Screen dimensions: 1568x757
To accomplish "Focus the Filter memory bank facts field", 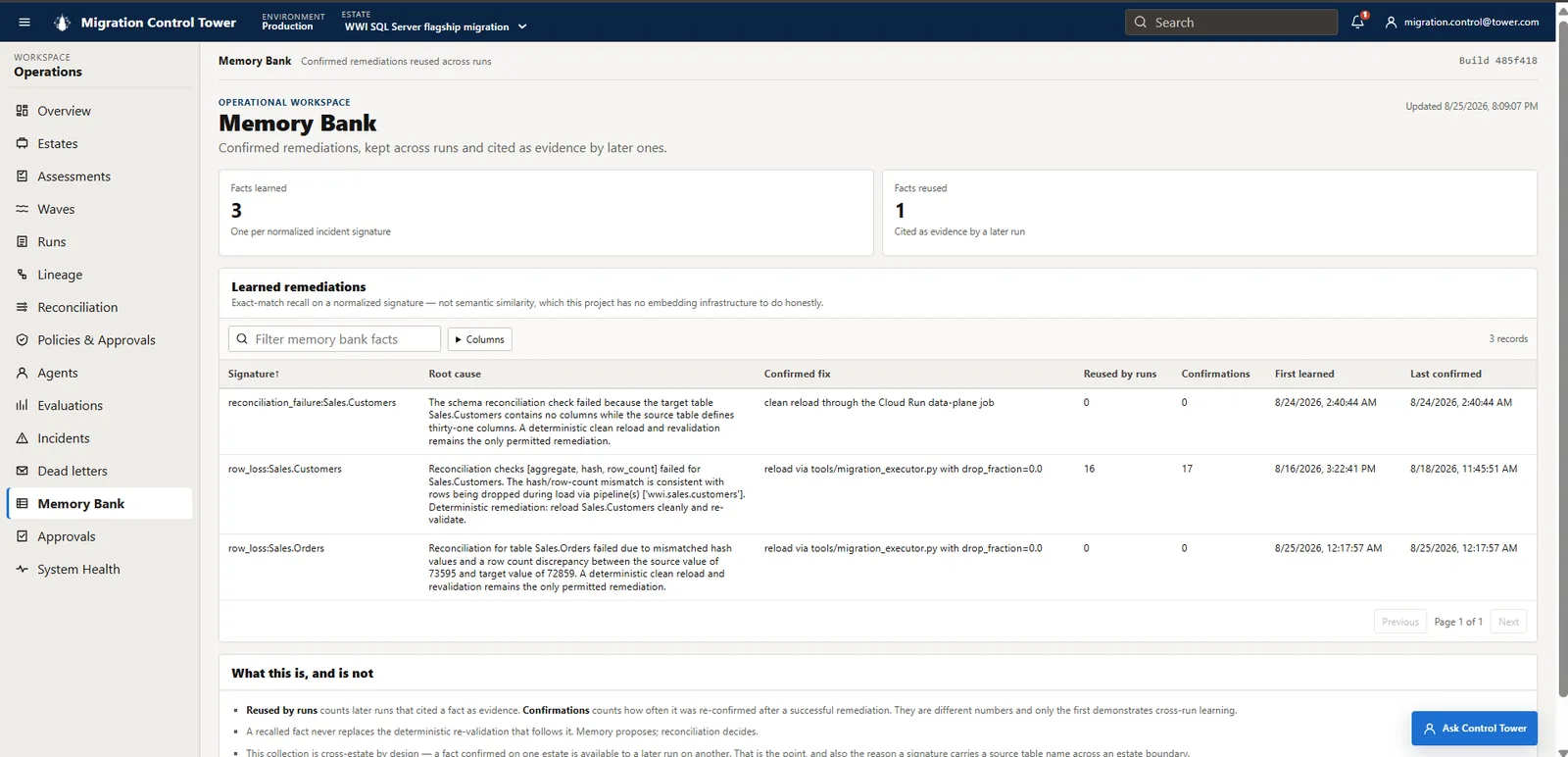I will click(334, 338).
